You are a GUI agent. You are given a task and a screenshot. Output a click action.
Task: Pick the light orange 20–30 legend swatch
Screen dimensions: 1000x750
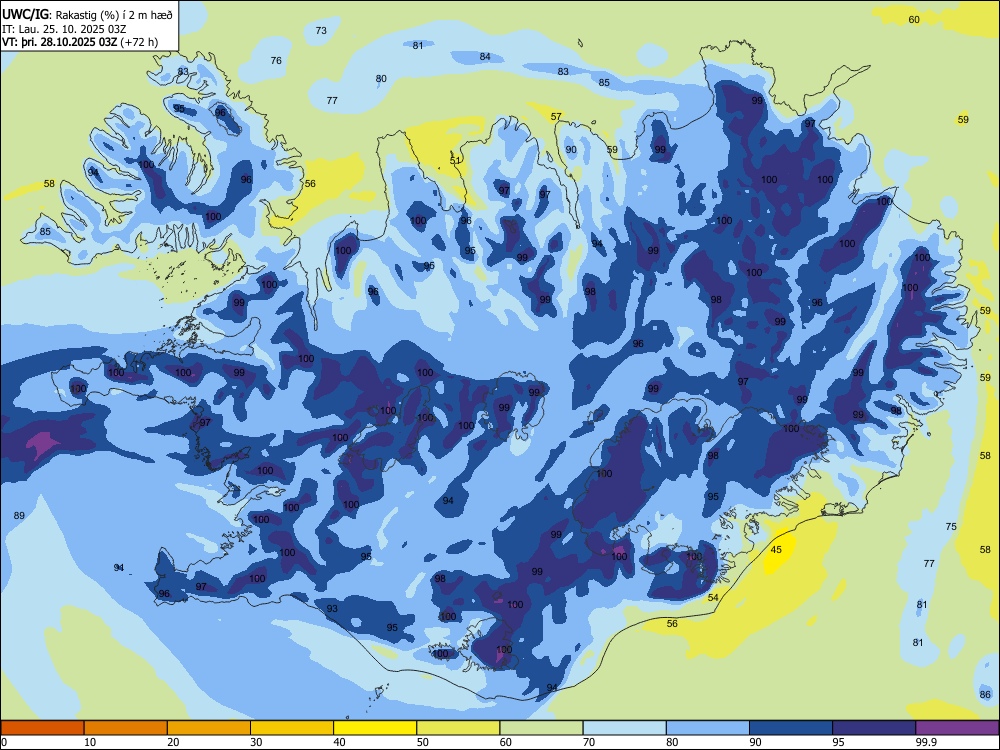[x=209, y=728]
